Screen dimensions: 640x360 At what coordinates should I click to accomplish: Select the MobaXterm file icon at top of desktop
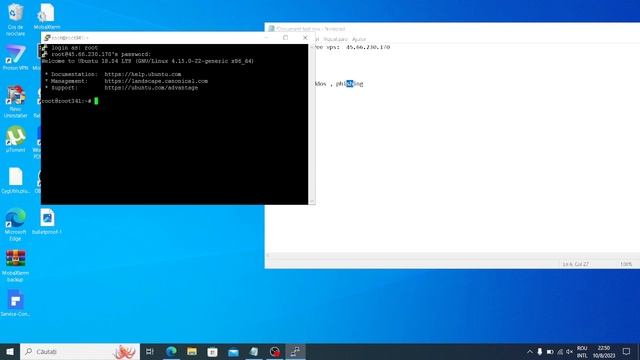point(47,16)
